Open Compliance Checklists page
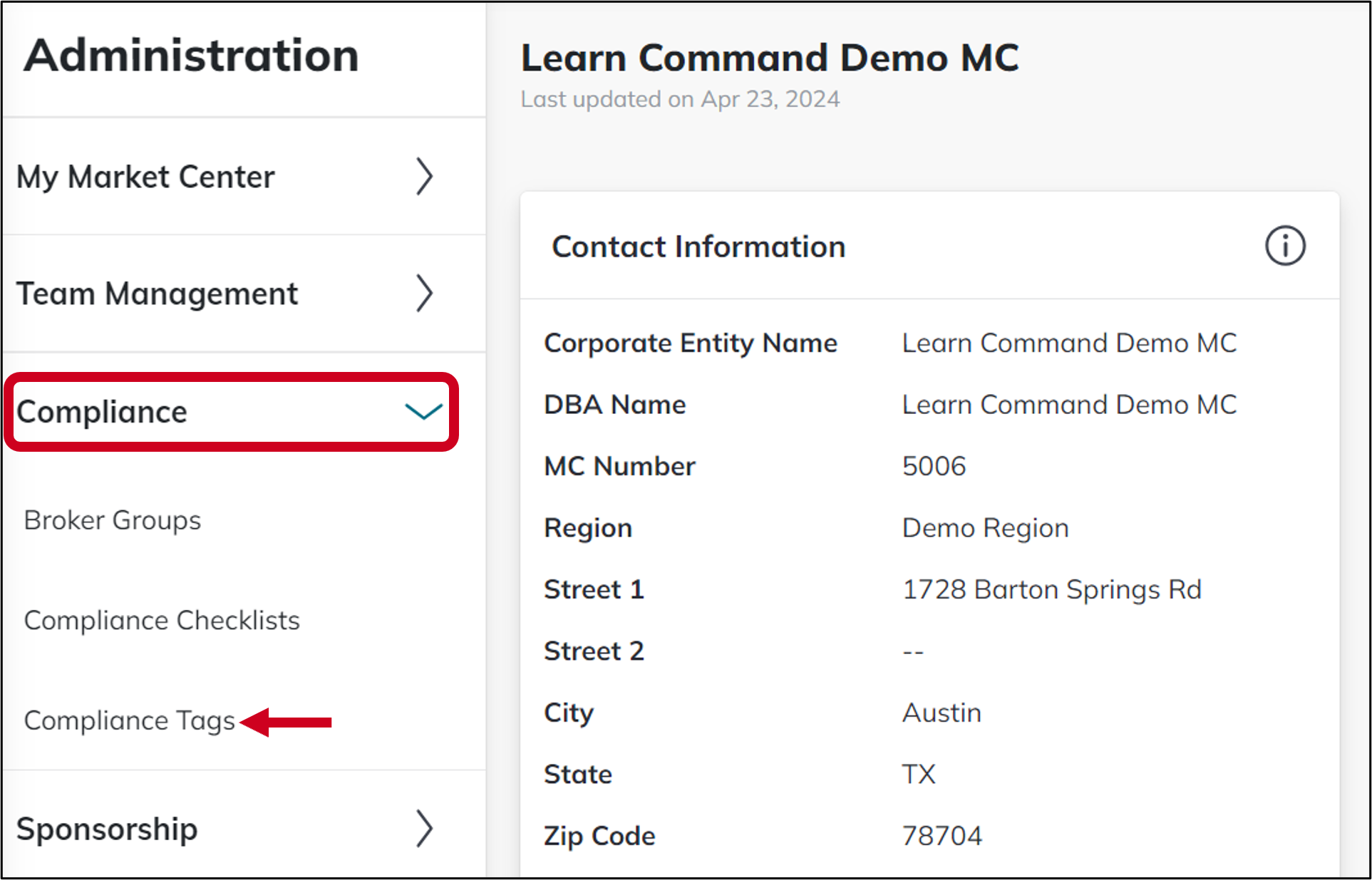This screenshot has width=1372, height=880. click(x=162, y=621)
